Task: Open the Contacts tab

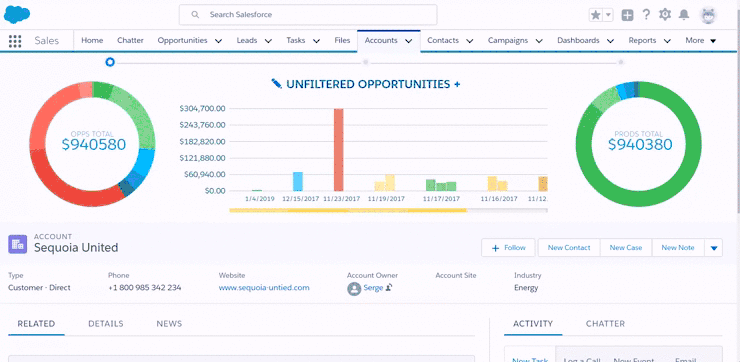Action: pos(443,41)
